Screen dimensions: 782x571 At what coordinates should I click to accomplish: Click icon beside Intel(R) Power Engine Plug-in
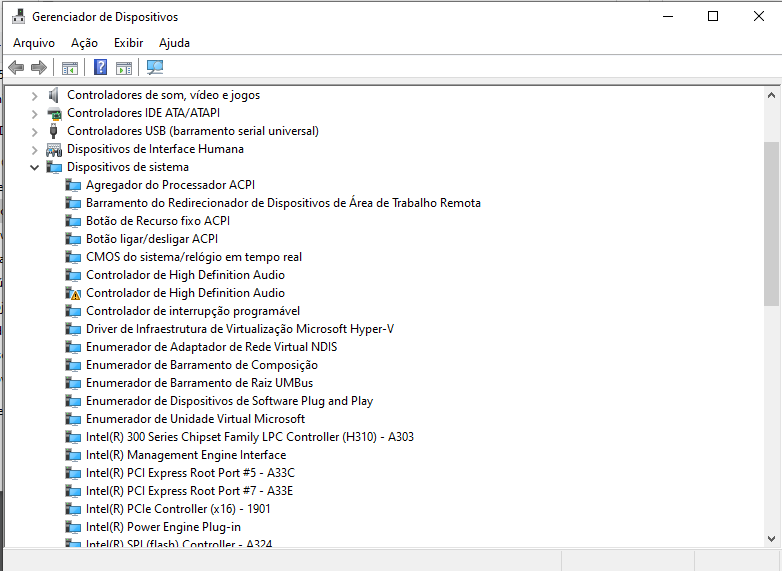pos(73,527)
